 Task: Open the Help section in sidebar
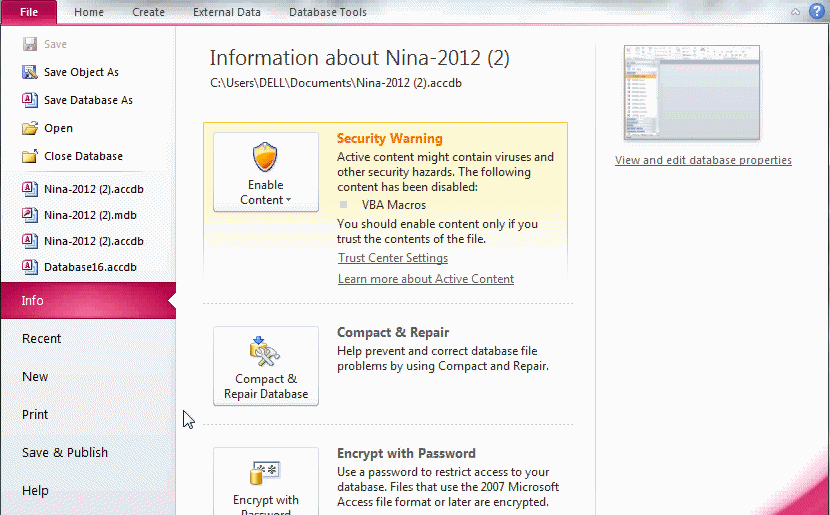[x=35, y=491]
